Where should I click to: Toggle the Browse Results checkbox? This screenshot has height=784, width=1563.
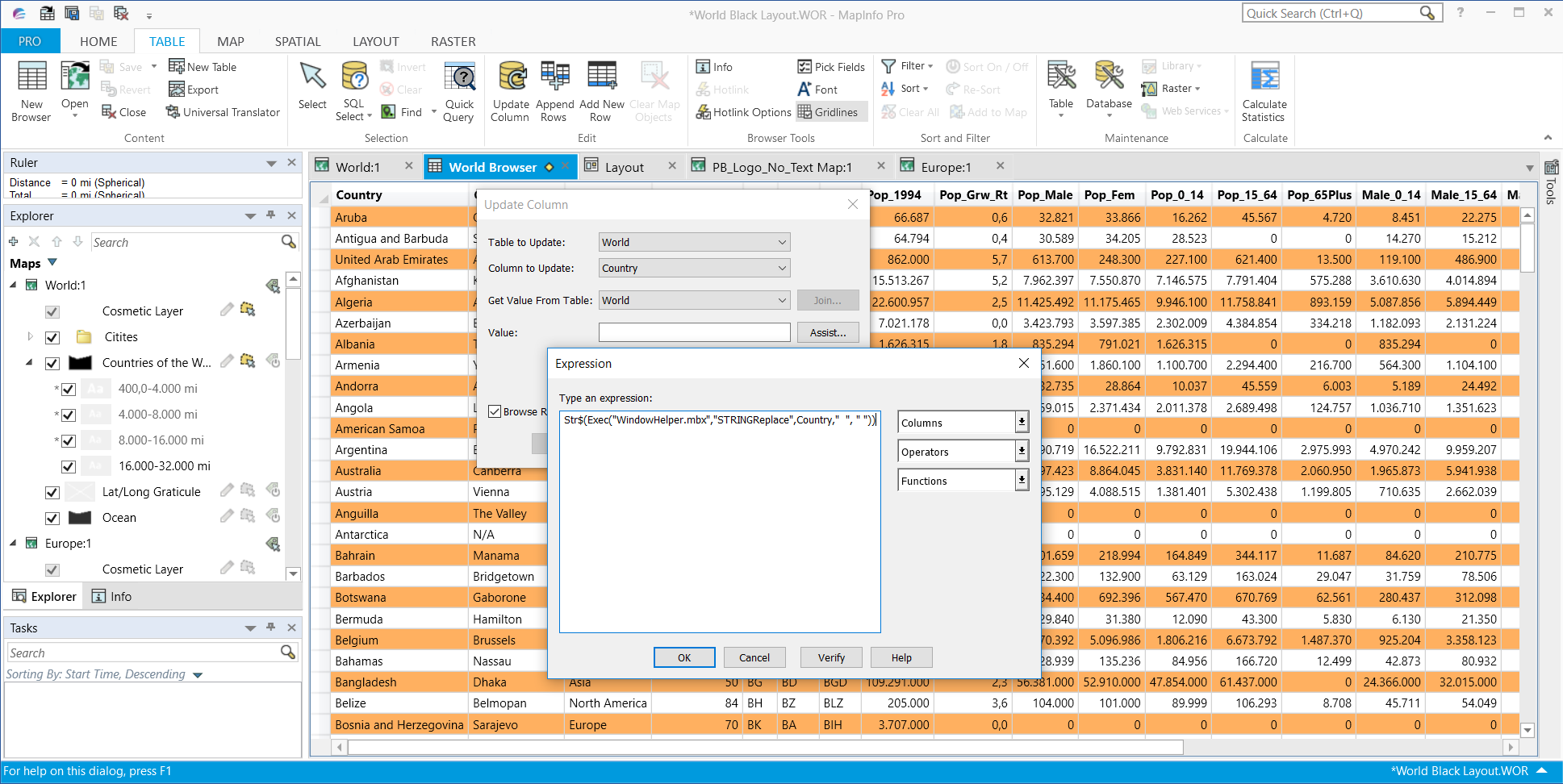[x=495, y=411]
